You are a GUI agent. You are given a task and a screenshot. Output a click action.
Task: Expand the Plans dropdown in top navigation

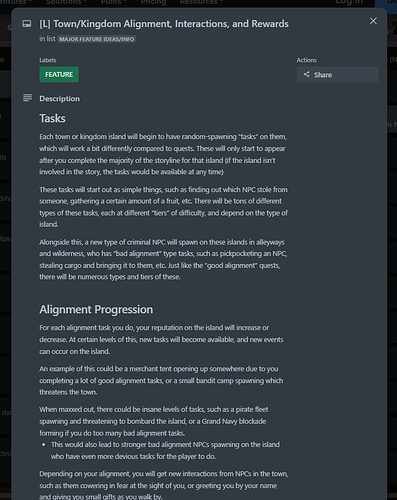pos(113,3)
